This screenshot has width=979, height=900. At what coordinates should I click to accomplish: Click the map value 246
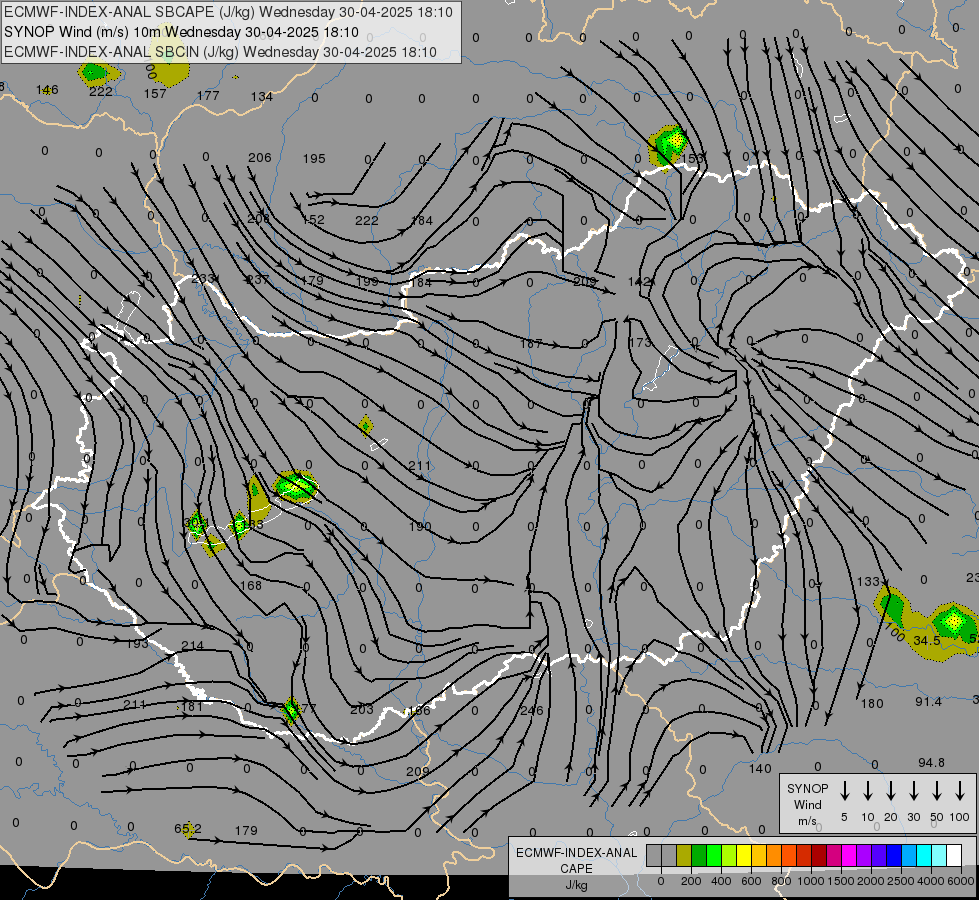(531, 711)
